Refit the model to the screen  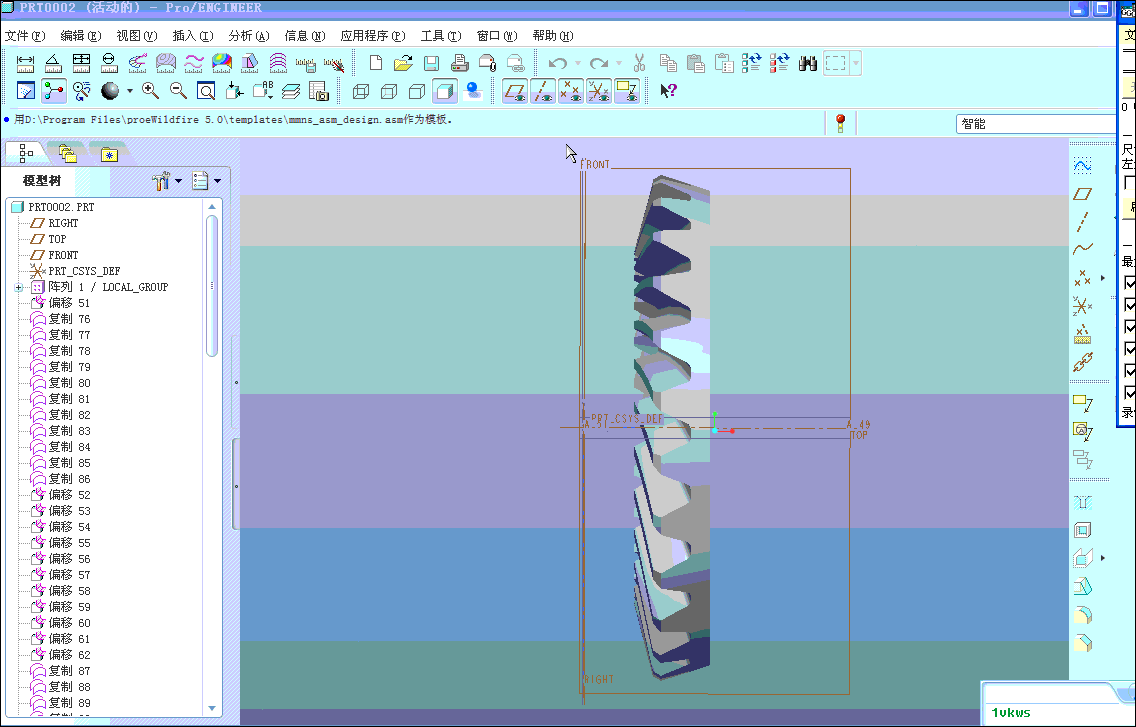206,91
